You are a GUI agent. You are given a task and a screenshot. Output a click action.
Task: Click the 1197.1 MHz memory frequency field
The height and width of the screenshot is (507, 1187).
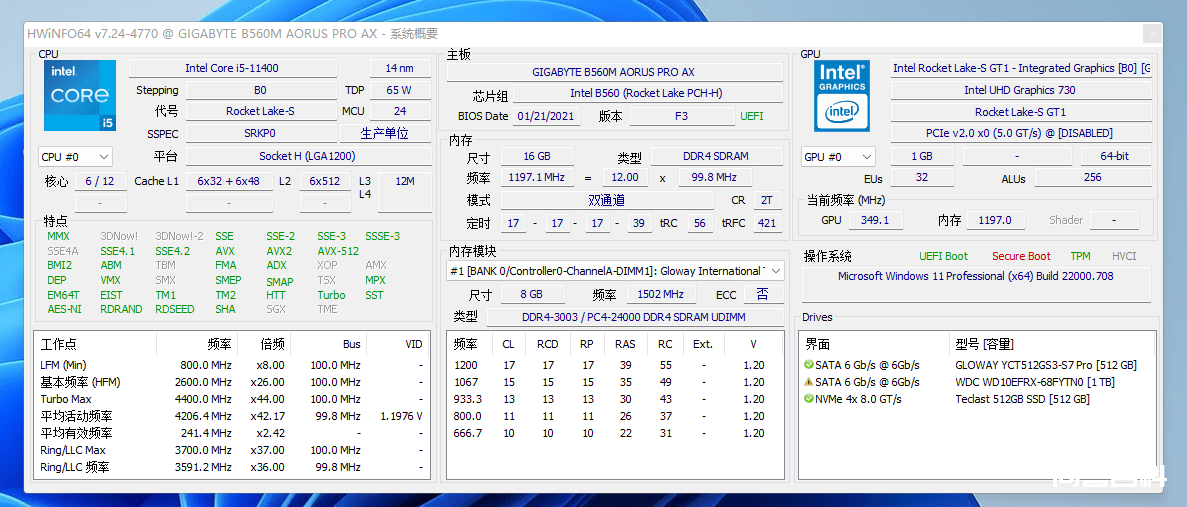[x=537, y=177]
